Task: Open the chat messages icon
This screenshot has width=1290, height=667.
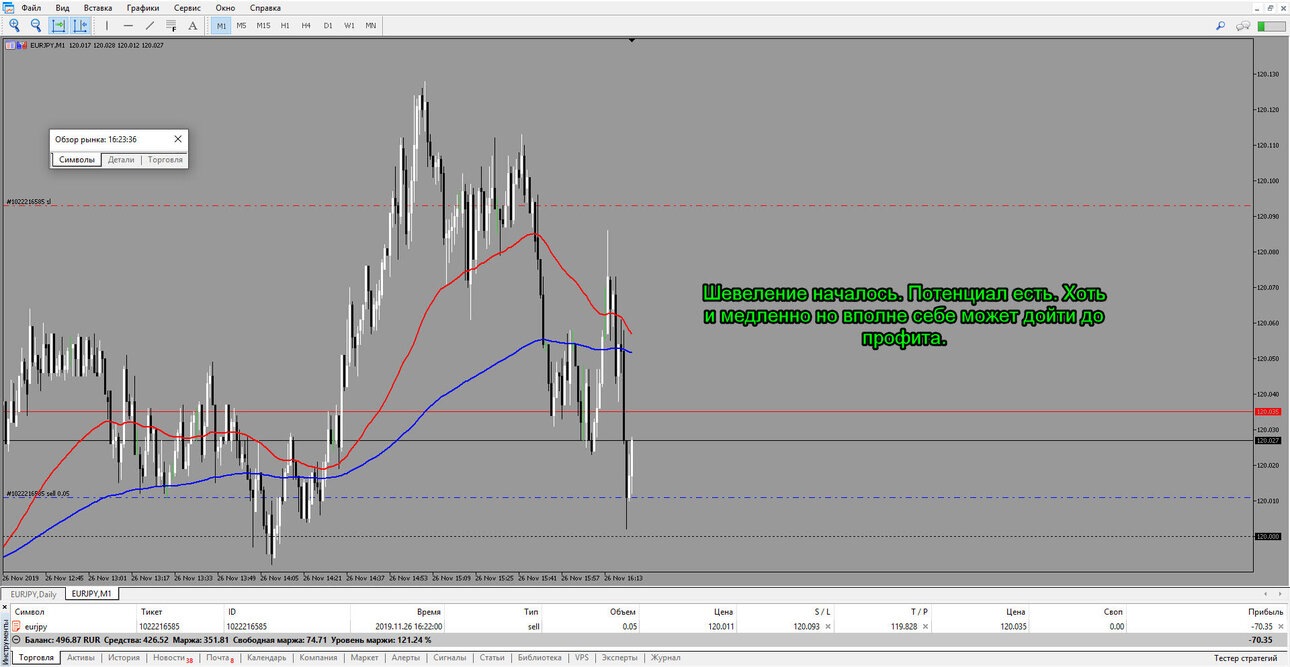Action: [1245, 25]
